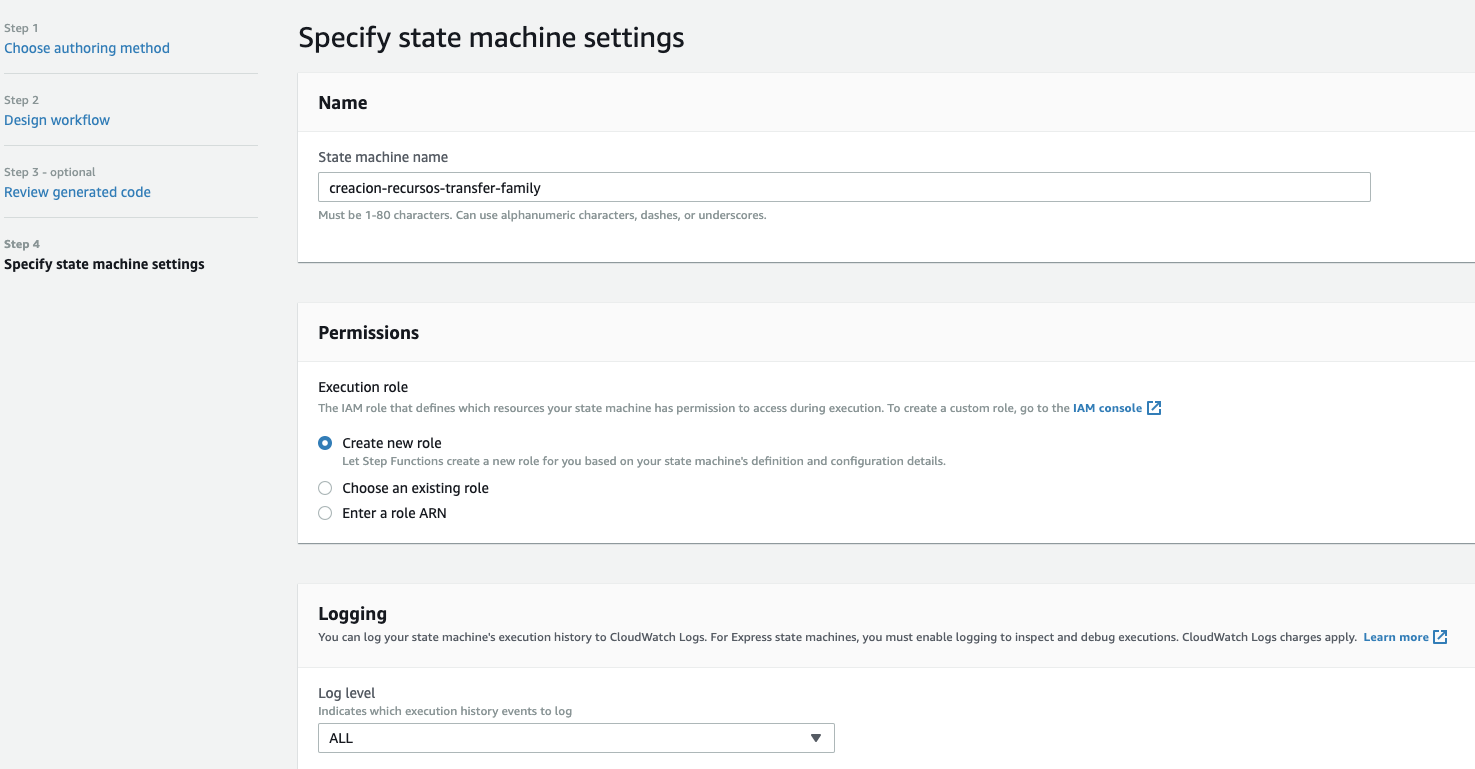Screen dimensions: 1475x769
Task: Click the Log level dropdown arrow
Action: (815, 738)
